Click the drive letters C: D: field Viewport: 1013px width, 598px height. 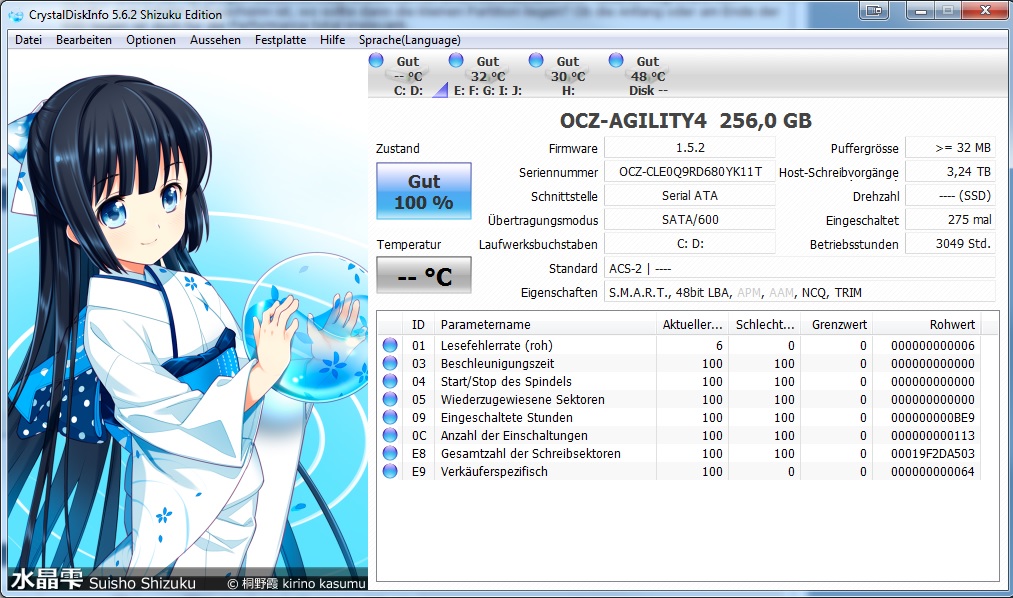click(x=690, y=243)
